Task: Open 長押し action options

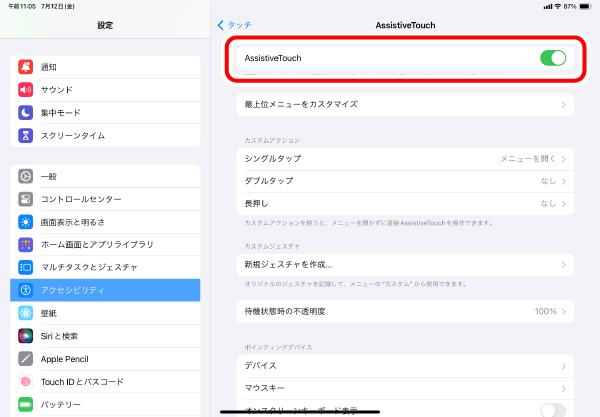Action: pos(404,203)
